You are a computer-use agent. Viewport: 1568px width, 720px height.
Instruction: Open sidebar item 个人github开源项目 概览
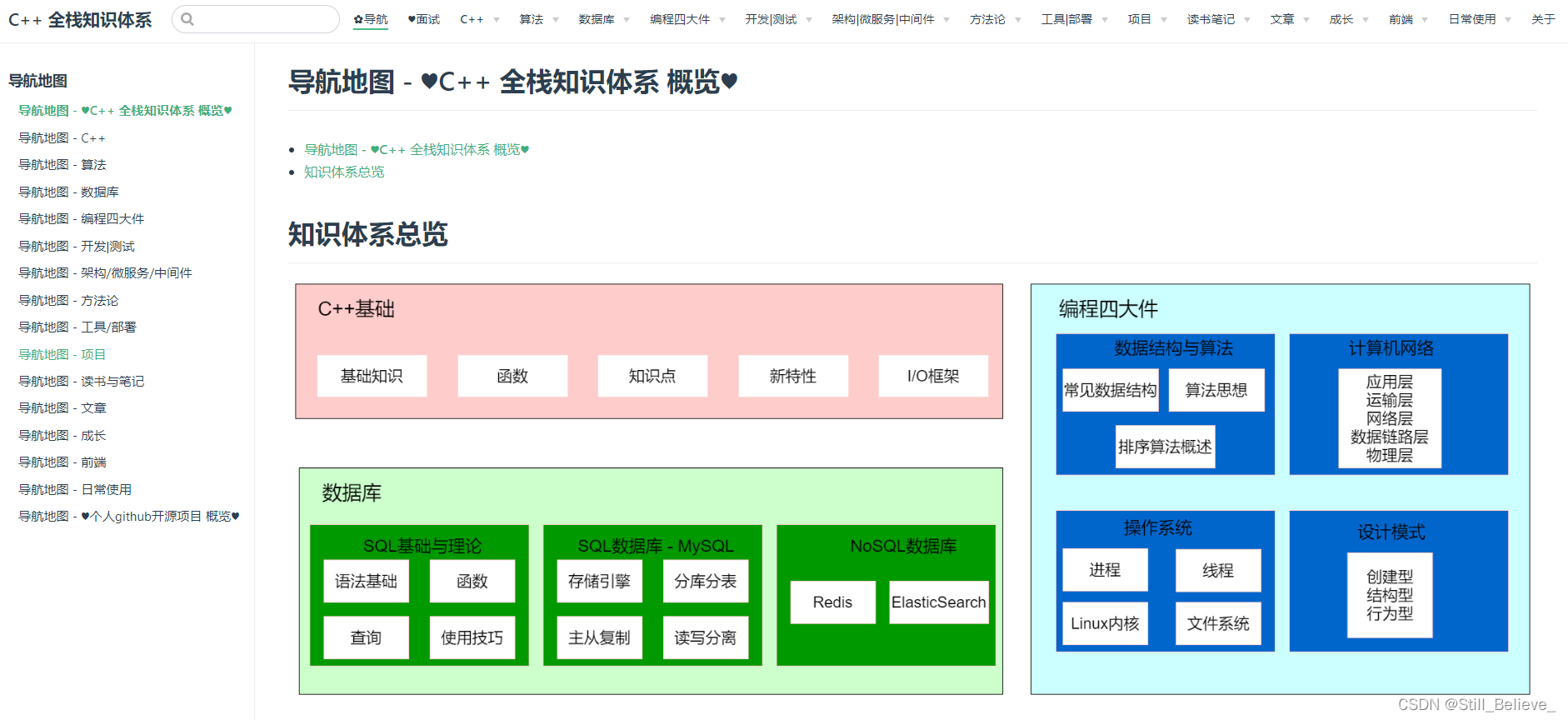coord(129,517)
